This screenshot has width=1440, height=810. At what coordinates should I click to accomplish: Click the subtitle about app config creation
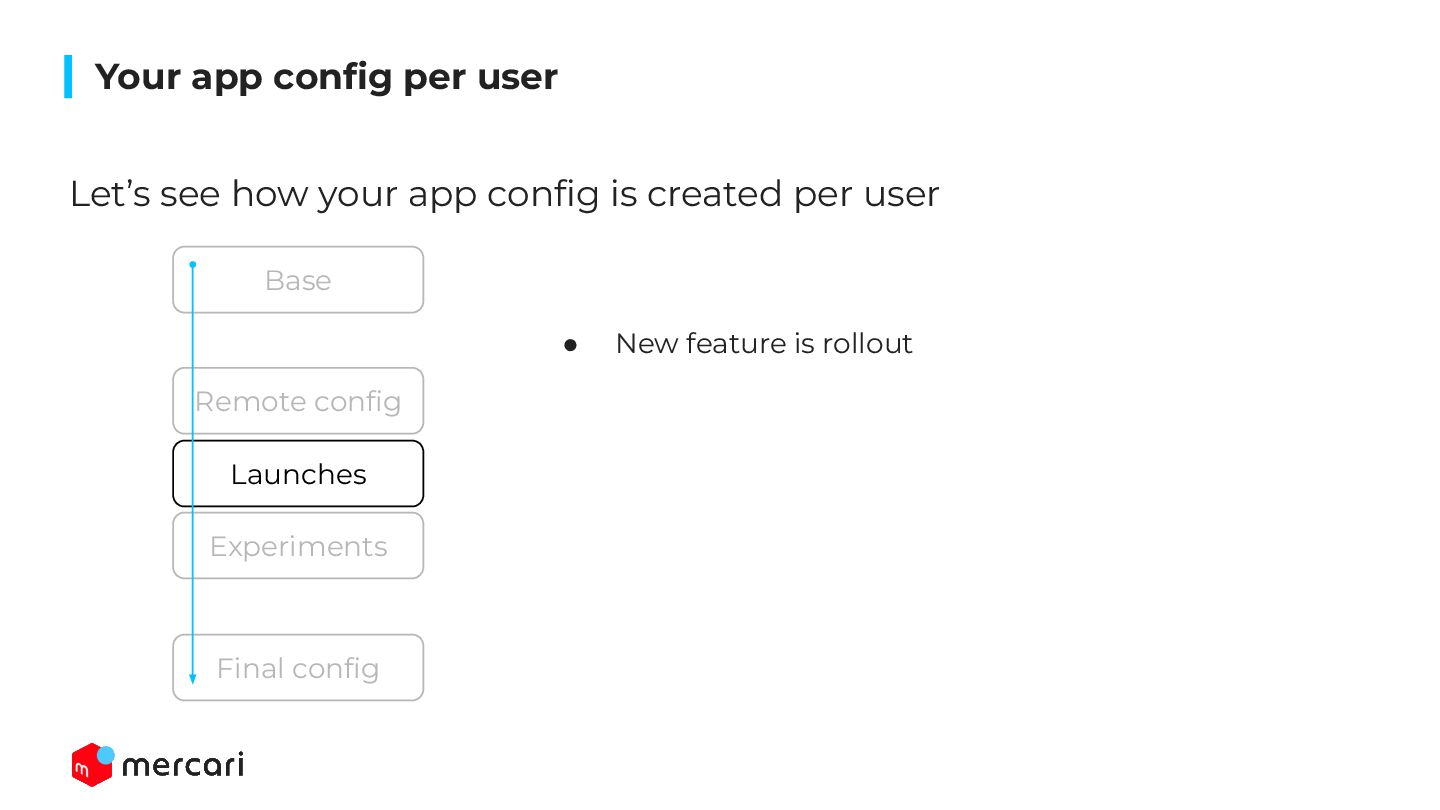504,194
